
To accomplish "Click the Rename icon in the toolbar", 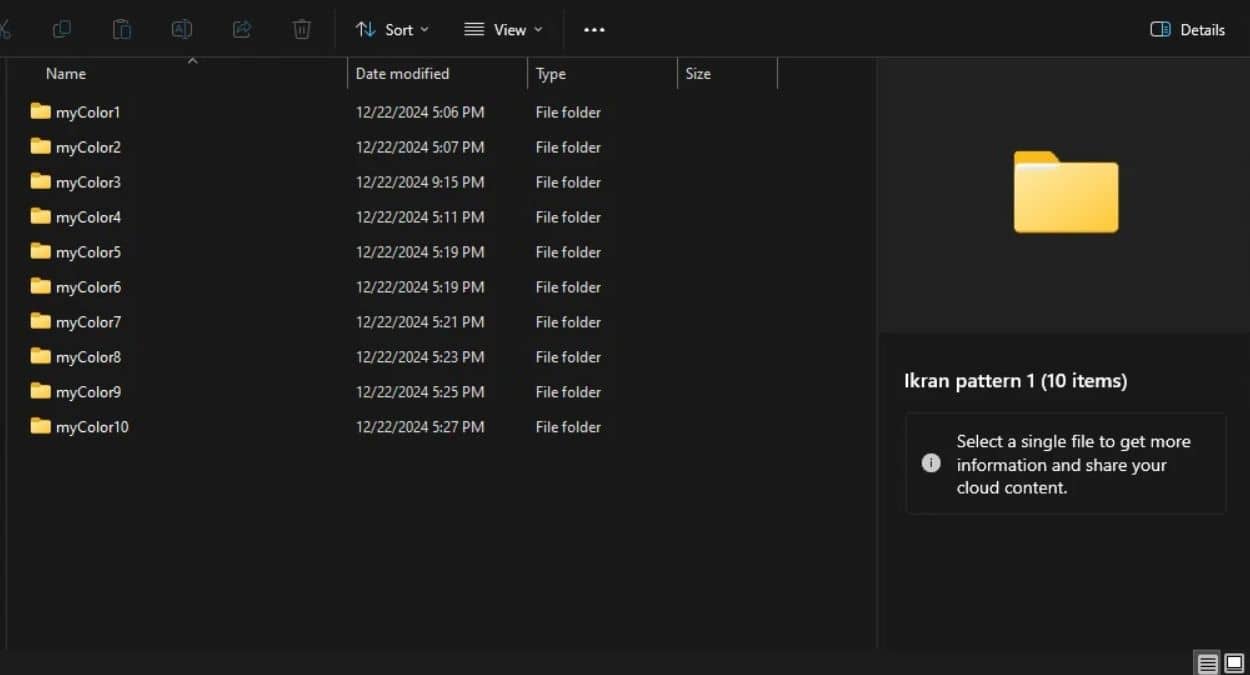I will pyautogui.click(x=182, y=29).
